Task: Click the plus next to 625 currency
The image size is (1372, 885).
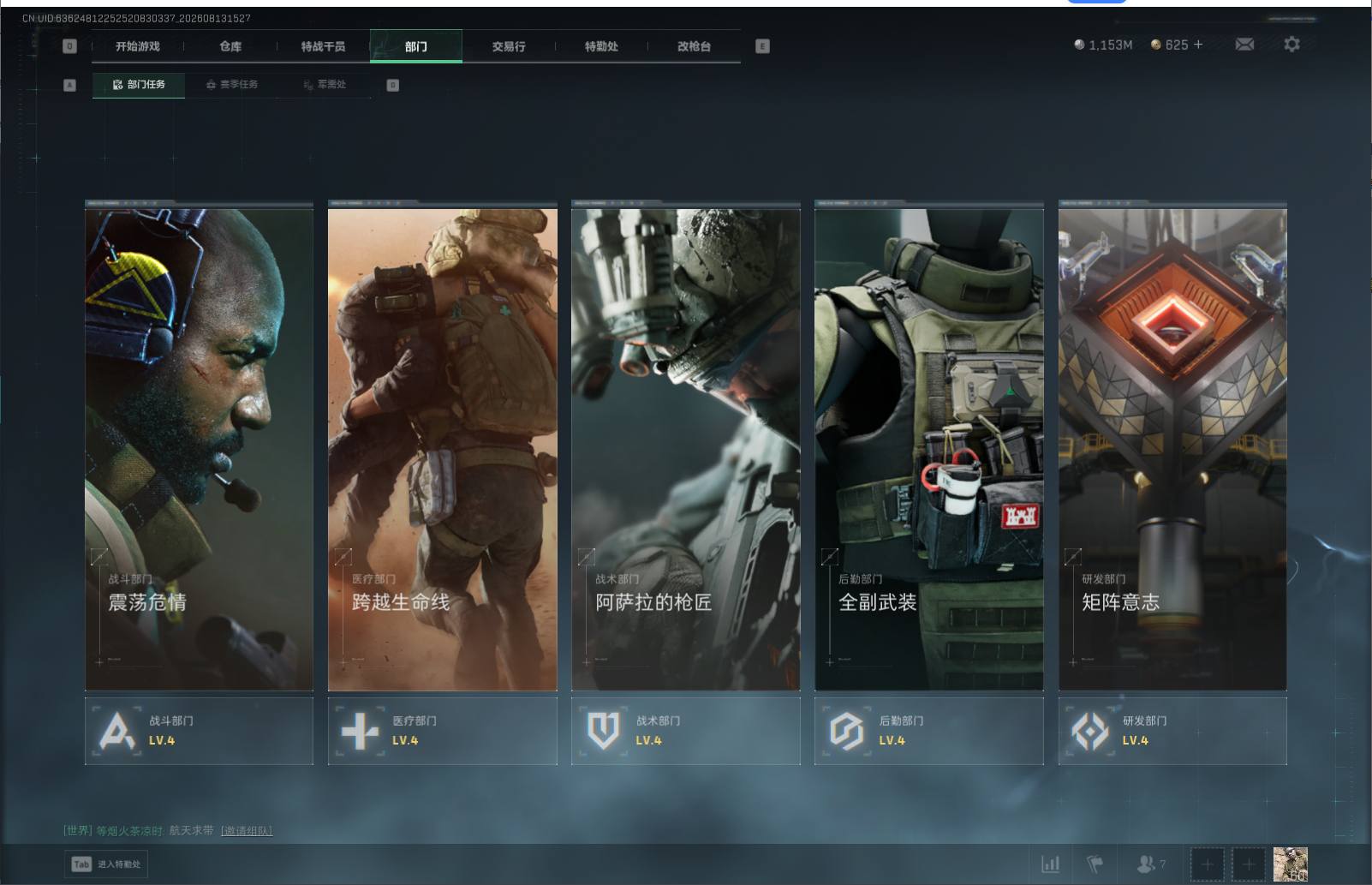Action: pos(1198,45)
